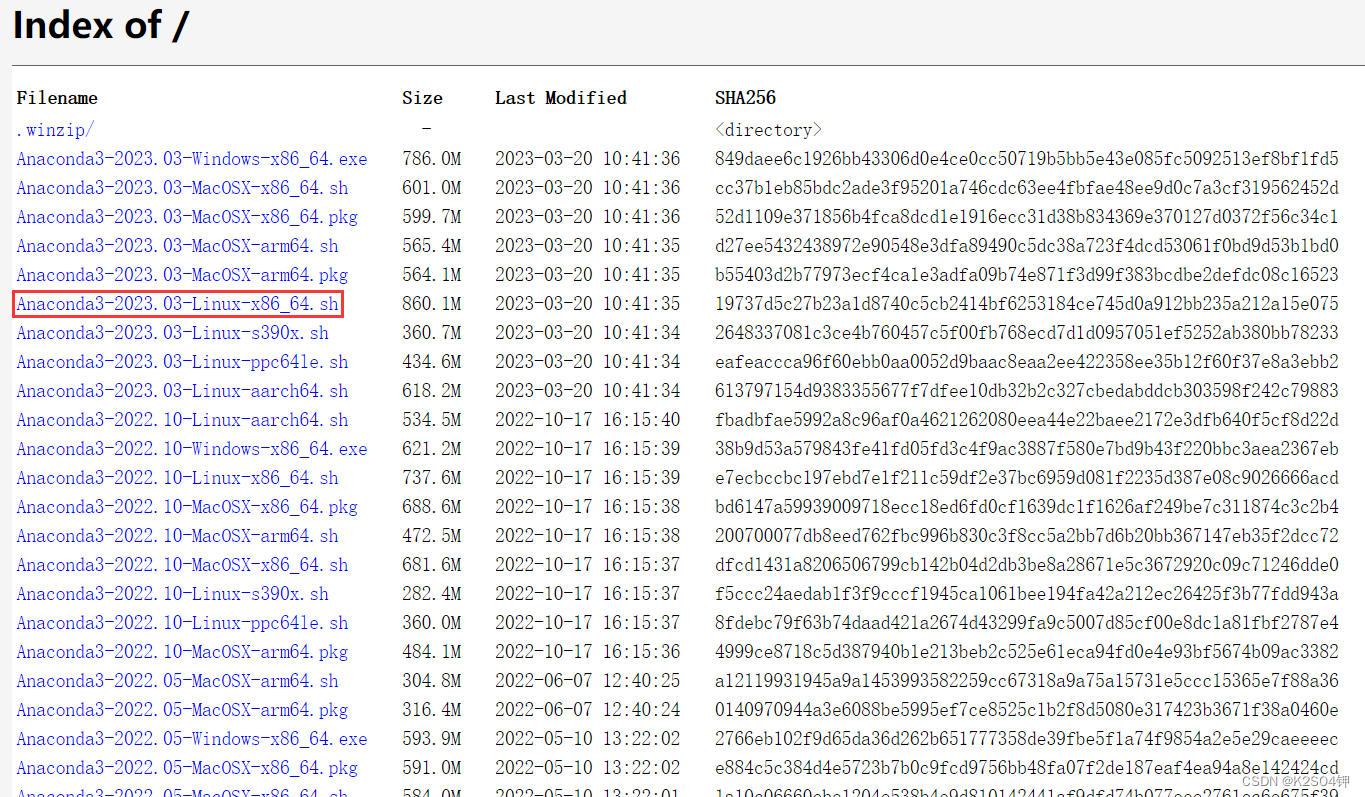Click the 360.0M size value
Viewport: 1365px width, 797px height.
pos(431,623)
